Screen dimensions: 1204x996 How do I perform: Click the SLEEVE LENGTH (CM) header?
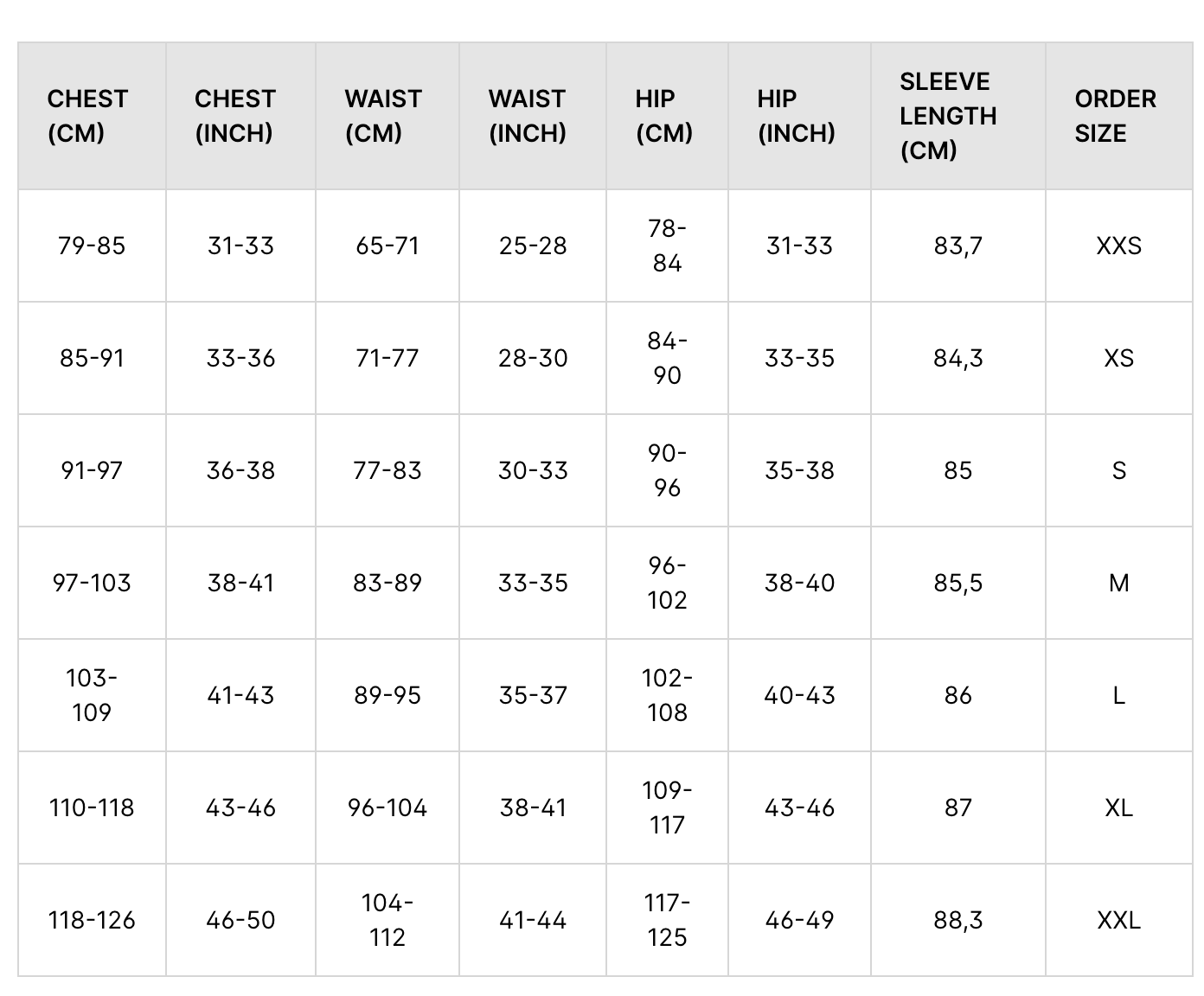[x=948, y=116]
